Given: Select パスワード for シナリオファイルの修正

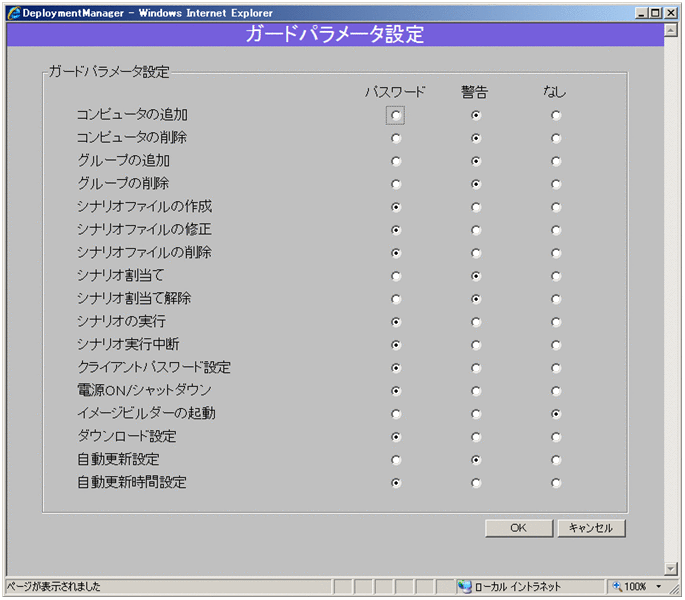Looking at the screenshot, I should (396, 230).
